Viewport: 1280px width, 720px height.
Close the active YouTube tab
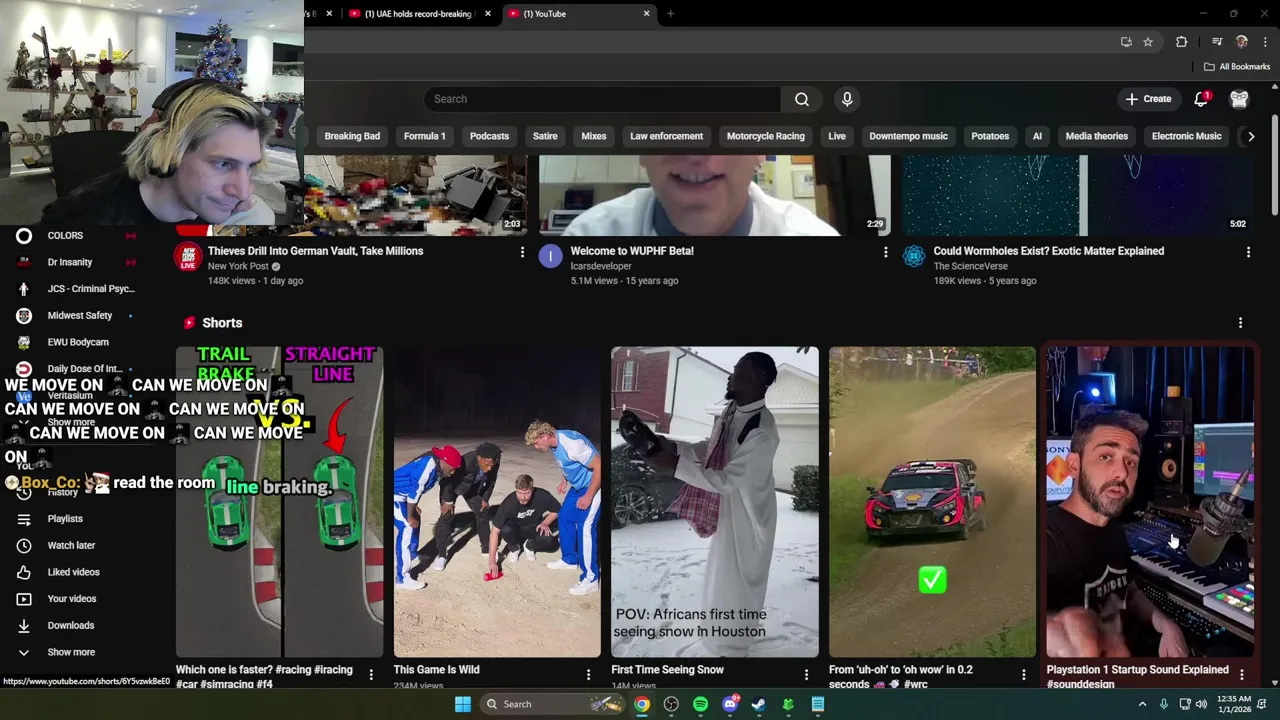coord(646,14)
